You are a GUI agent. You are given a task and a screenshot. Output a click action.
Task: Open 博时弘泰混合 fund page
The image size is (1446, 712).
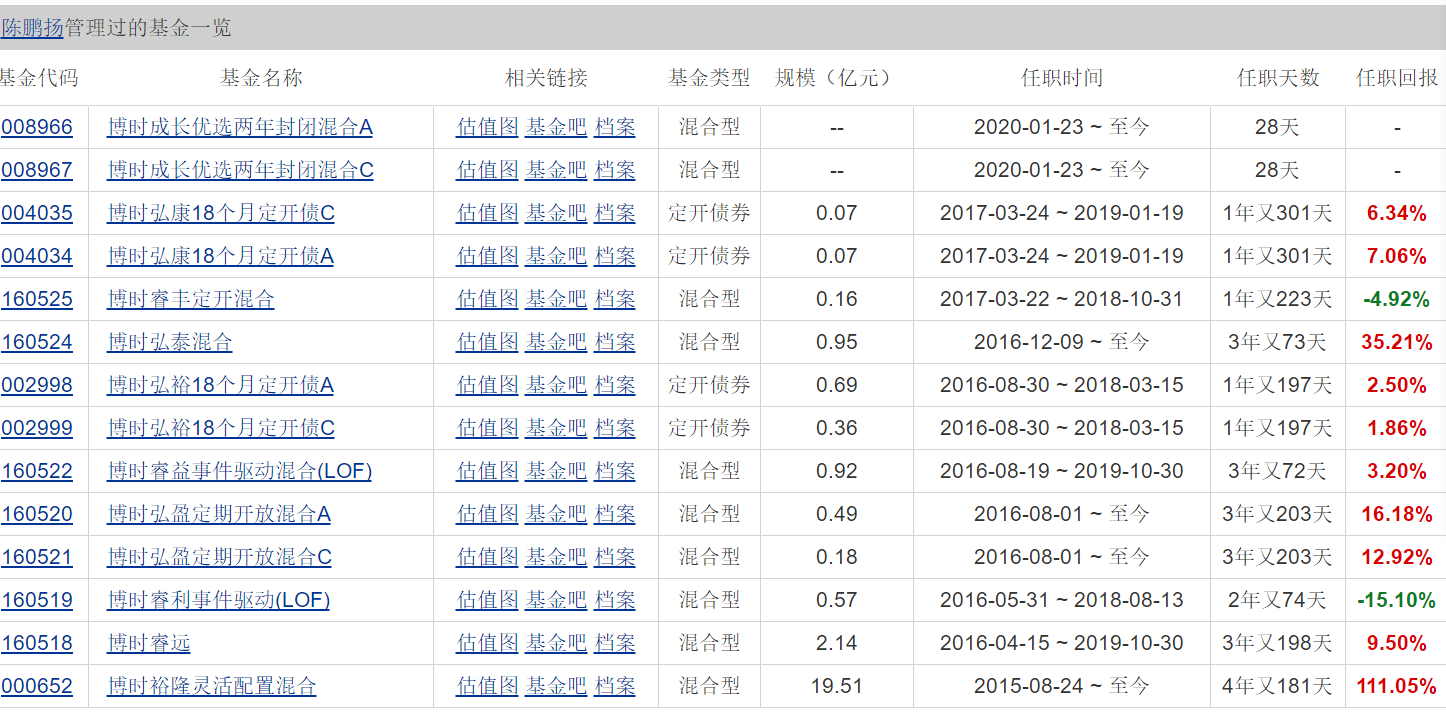click(170, 342)
